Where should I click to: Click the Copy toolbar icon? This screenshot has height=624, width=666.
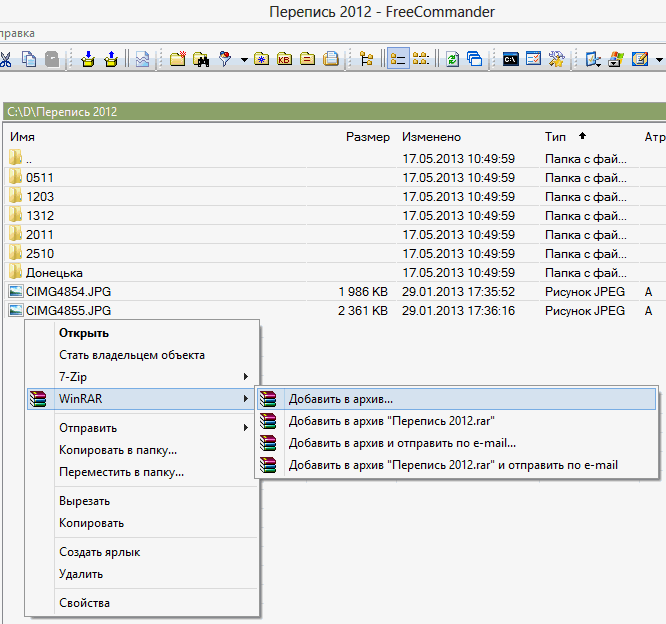click(x=29, y=59)
